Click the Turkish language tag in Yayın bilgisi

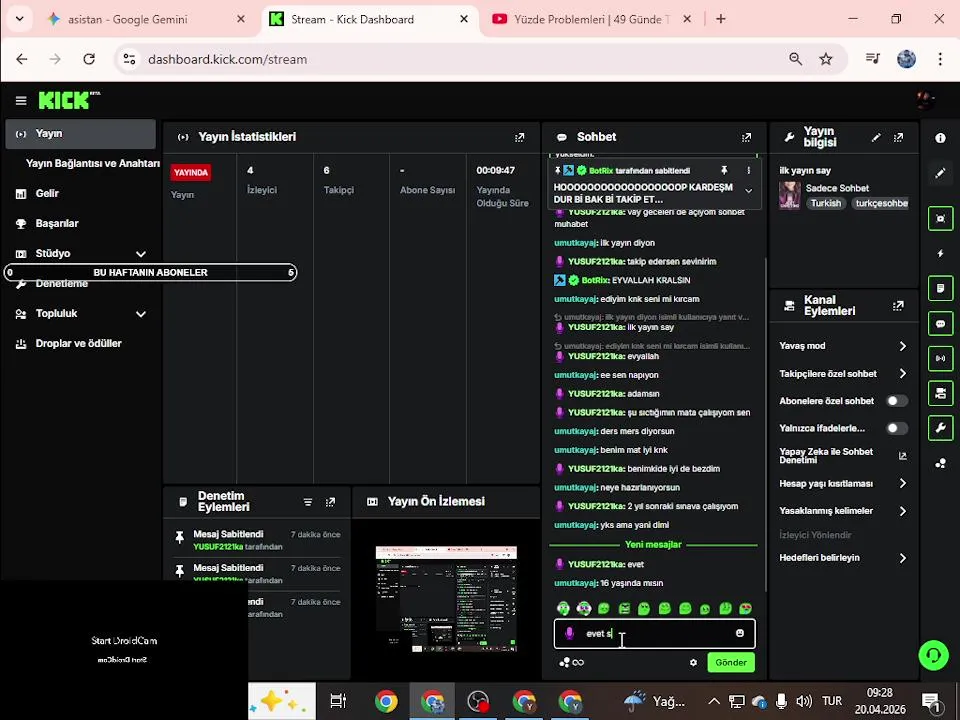pos(826,203)
